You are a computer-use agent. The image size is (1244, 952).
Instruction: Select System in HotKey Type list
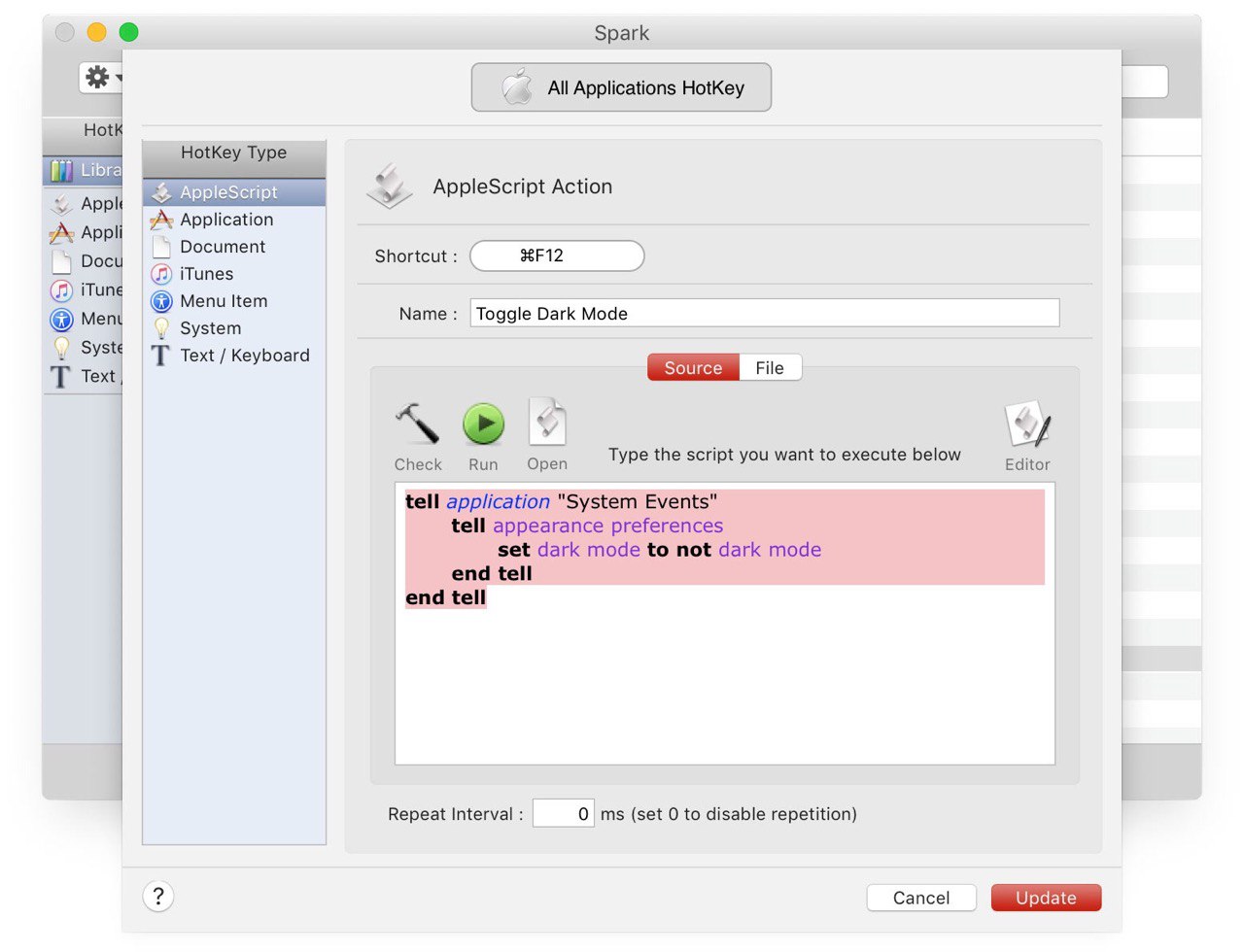[234, 328]
